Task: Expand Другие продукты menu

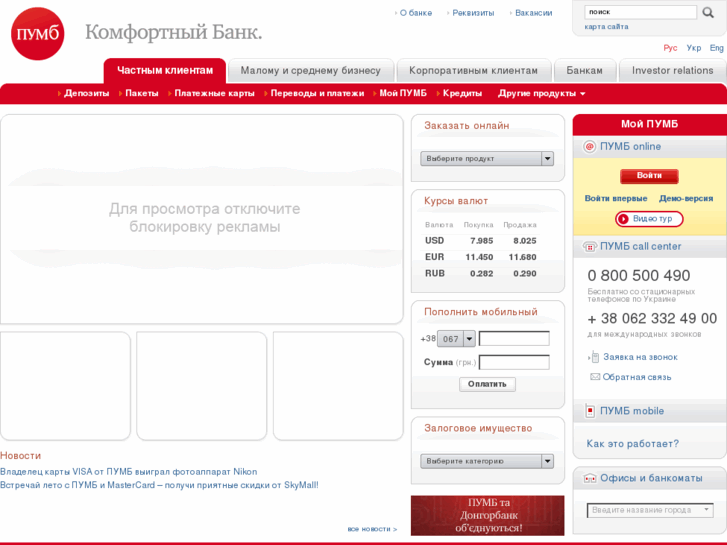Action: (541, 93)
